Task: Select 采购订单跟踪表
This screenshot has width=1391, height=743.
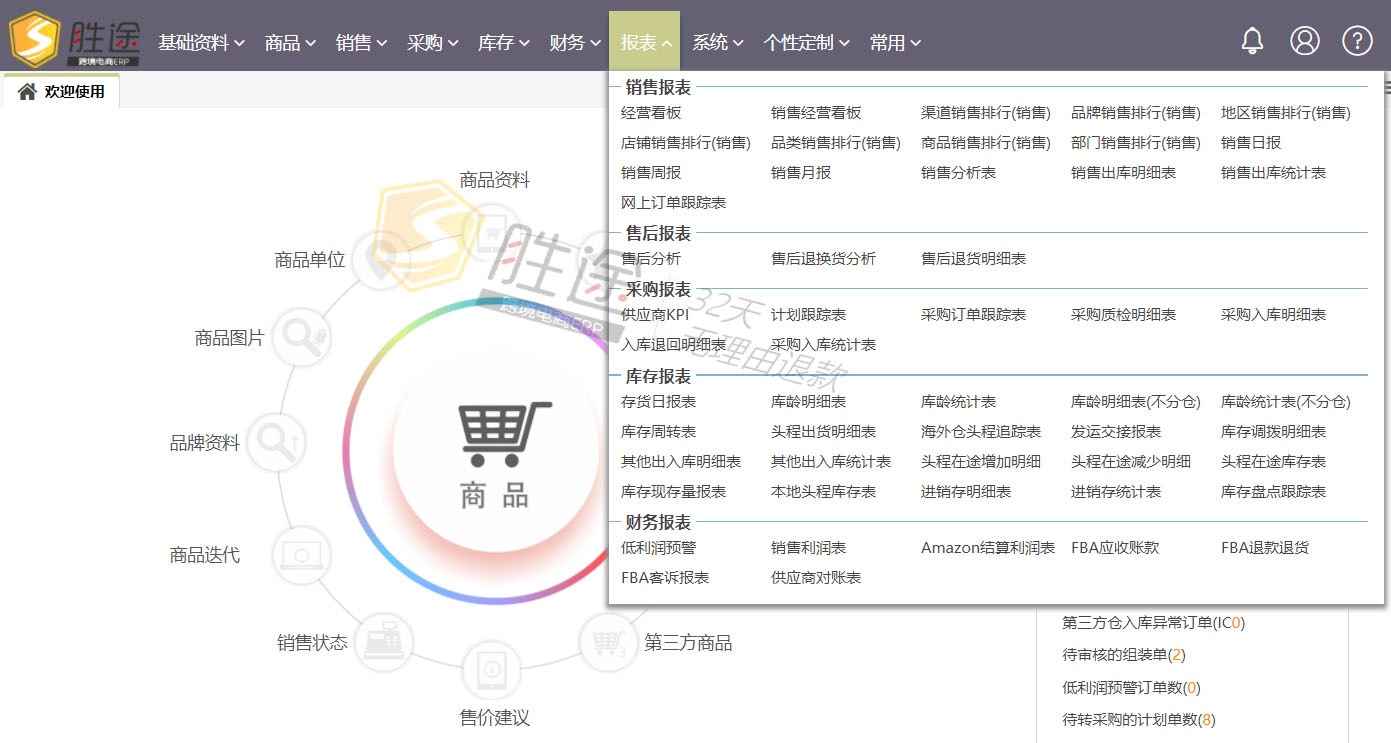Action: click(x=973, y=315)
